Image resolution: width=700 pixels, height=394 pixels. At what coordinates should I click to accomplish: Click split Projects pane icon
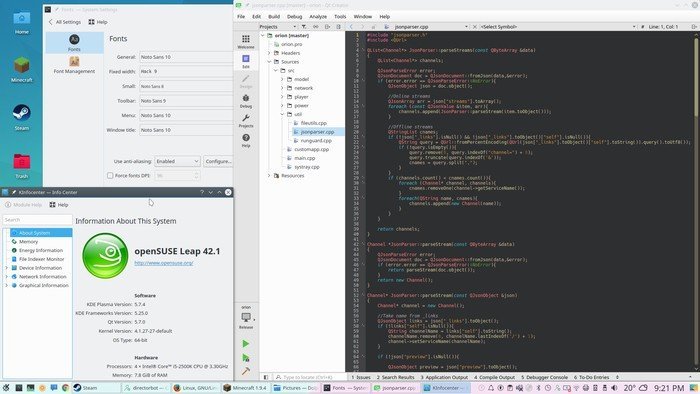point(327,27)
